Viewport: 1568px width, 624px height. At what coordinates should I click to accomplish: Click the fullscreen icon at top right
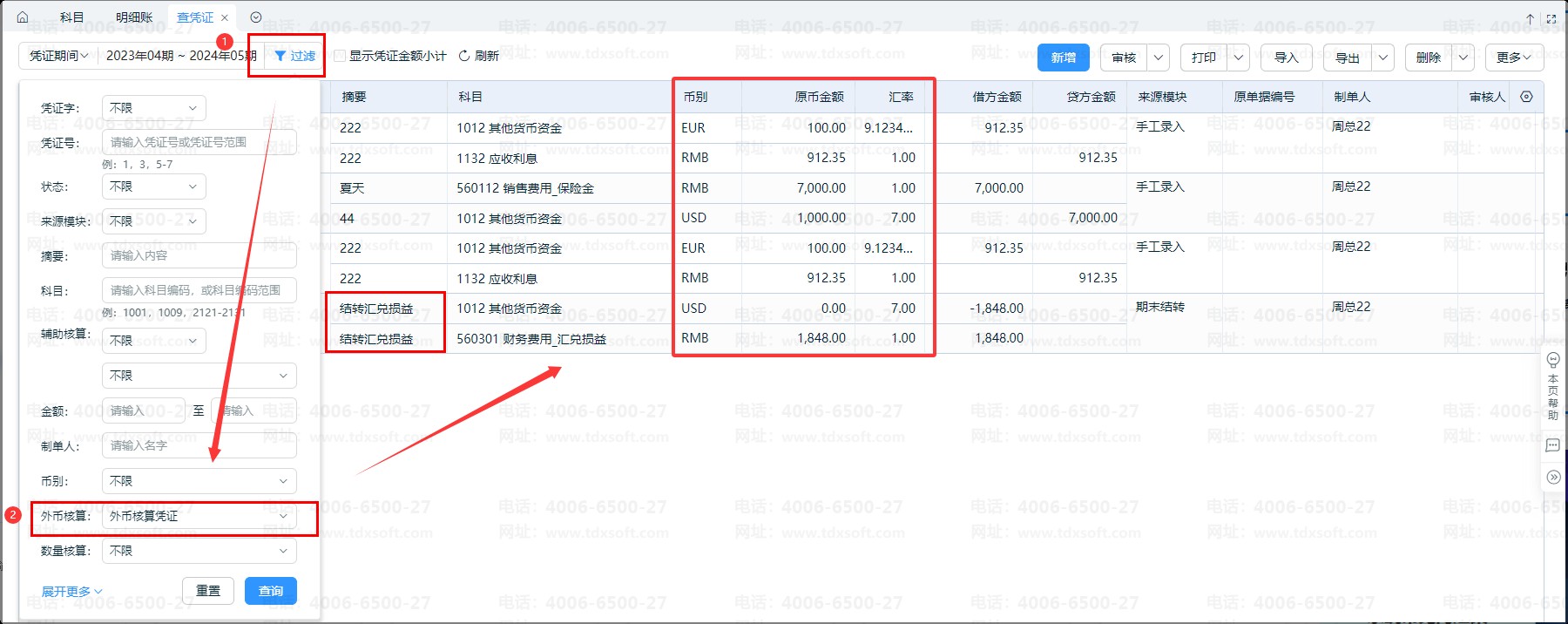tap(1551, 18)
